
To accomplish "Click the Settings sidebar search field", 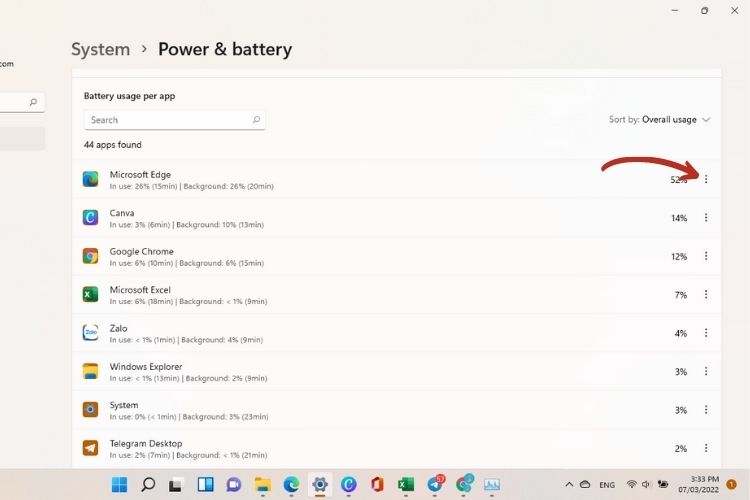I will (x=22, y=102).
